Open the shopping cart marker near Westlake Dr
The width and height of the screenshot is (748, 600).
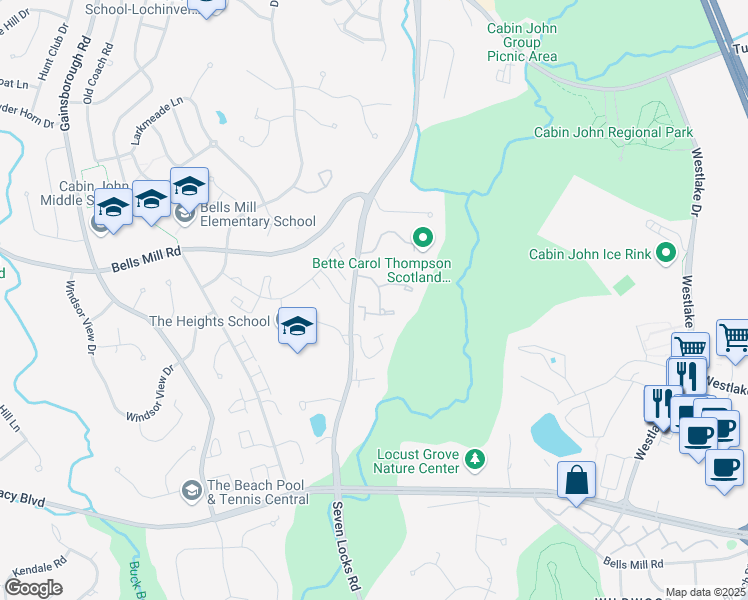pyautogui.click(x=690, y=346)
